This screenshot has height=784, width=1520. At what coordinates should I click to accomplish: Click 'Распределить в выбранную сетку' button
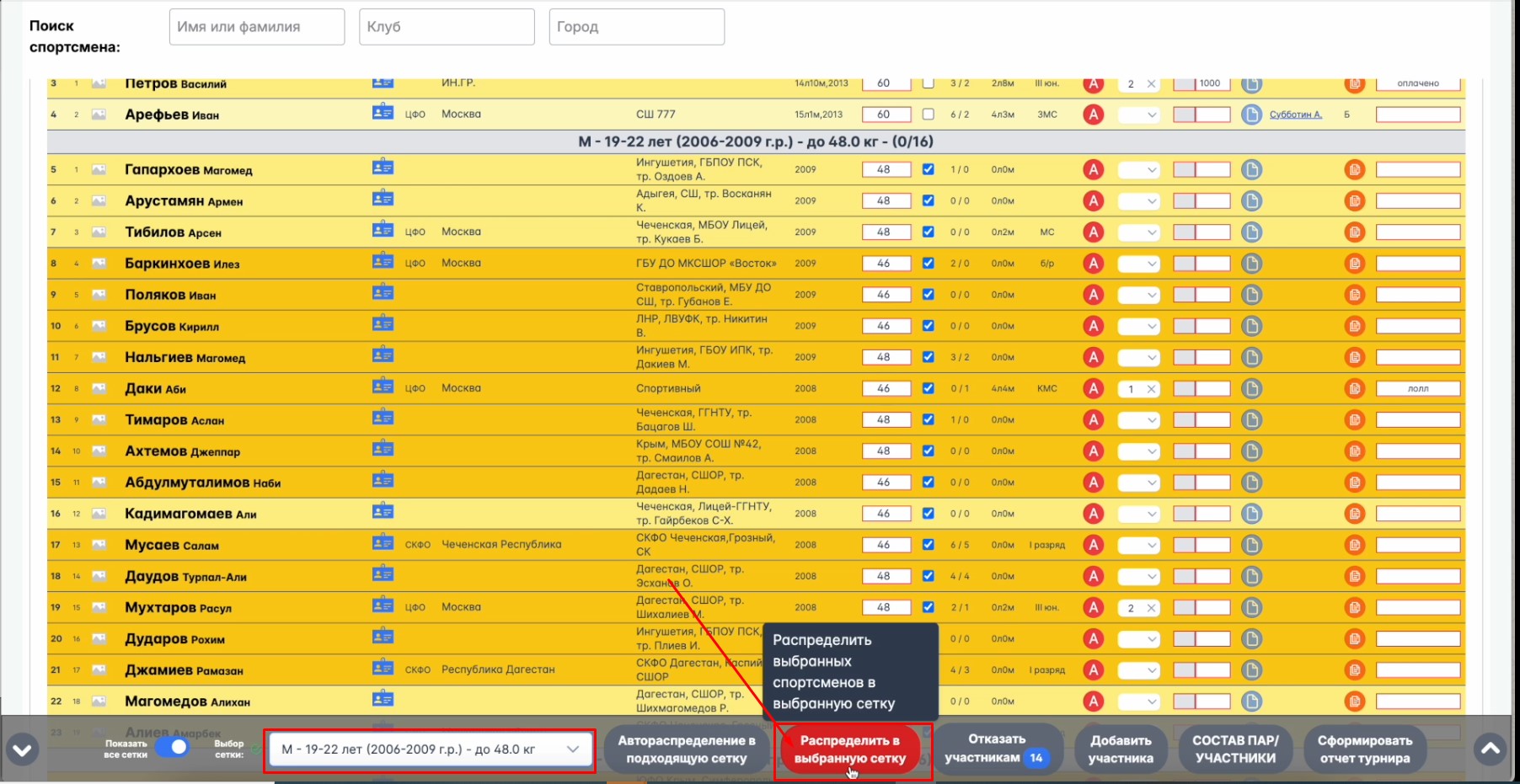click(849, 749)
